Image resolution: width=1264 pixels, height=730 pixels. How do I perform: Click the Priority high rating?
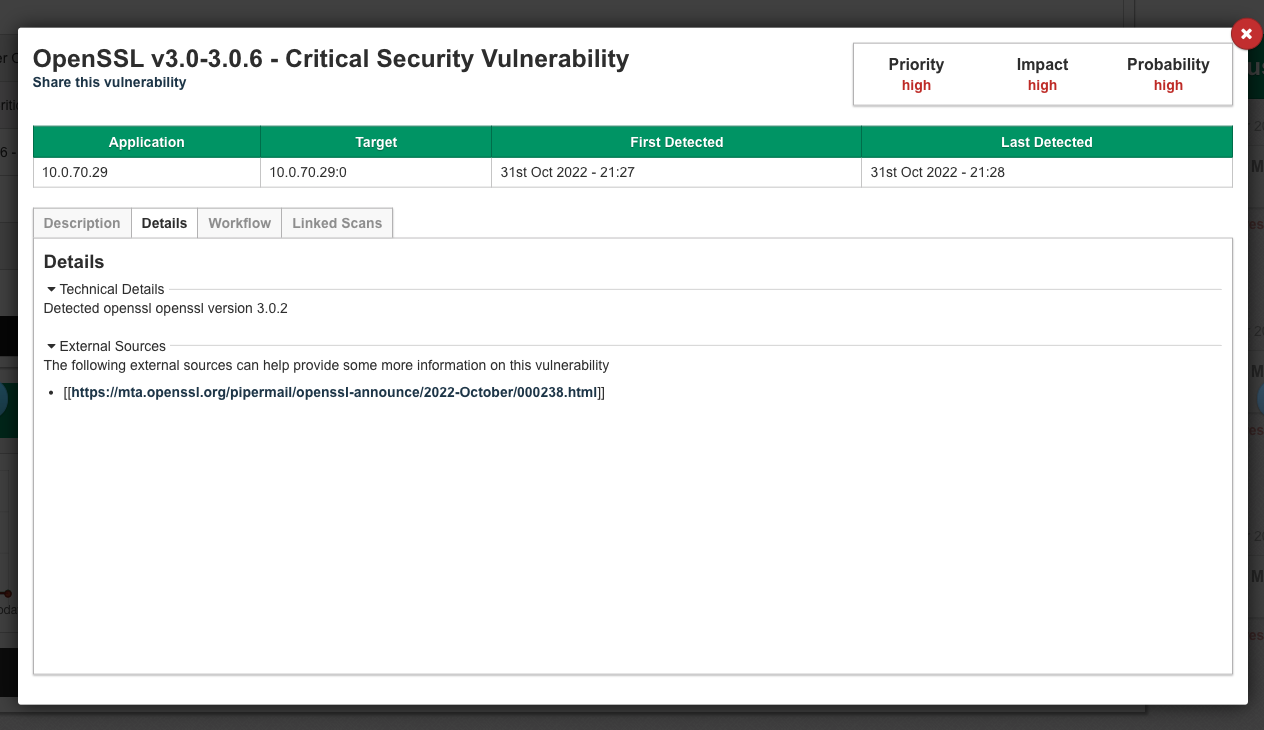pyautogui.click(x=916, y=85)
